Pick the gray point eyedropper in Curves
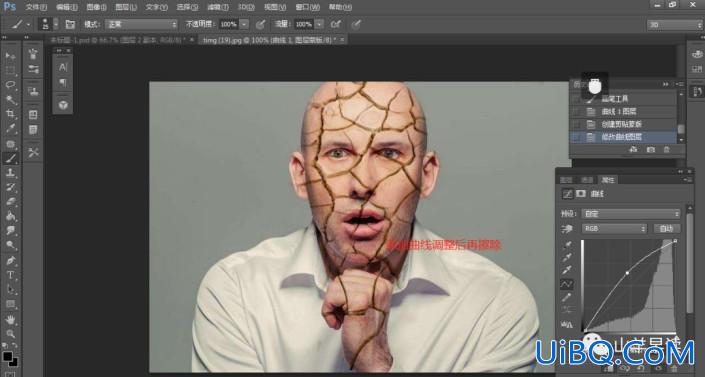Image resolution: width=705 pixels, height=377 pixels. pyautogui.click(x=567, y=257)
